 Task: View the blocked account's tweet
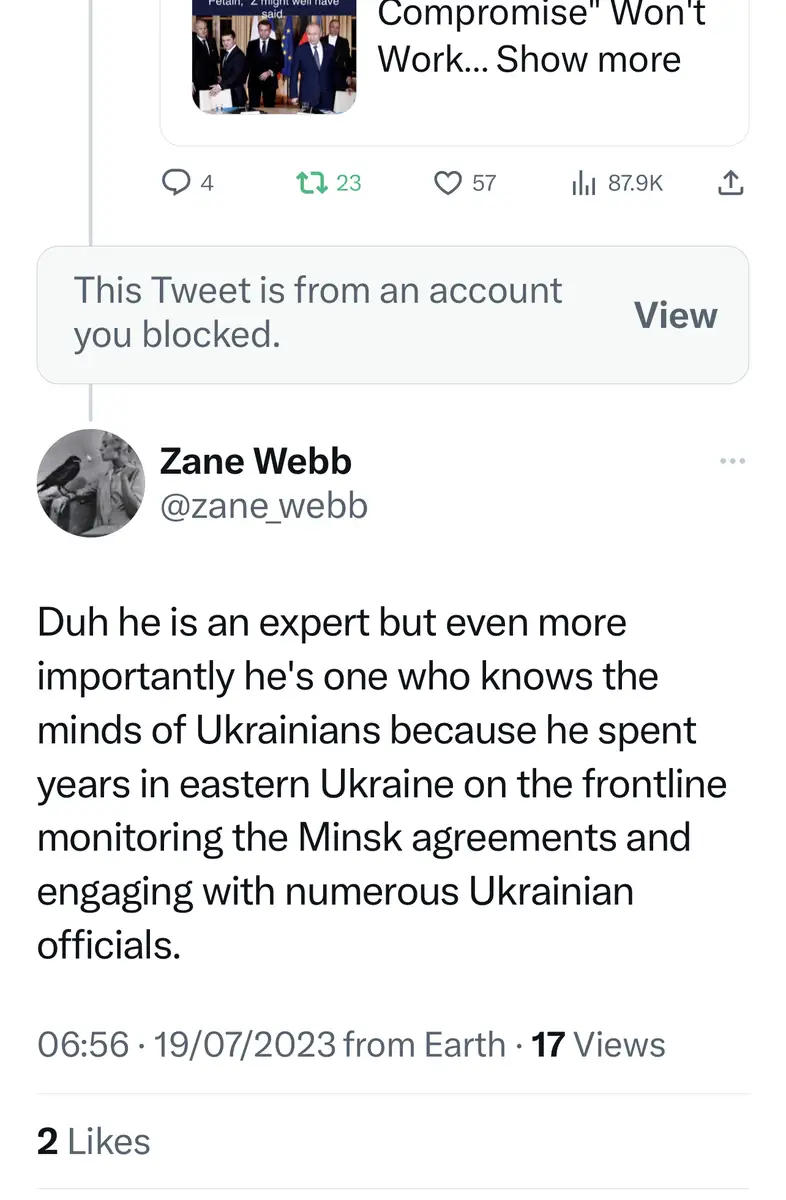(x=675, y=315)
